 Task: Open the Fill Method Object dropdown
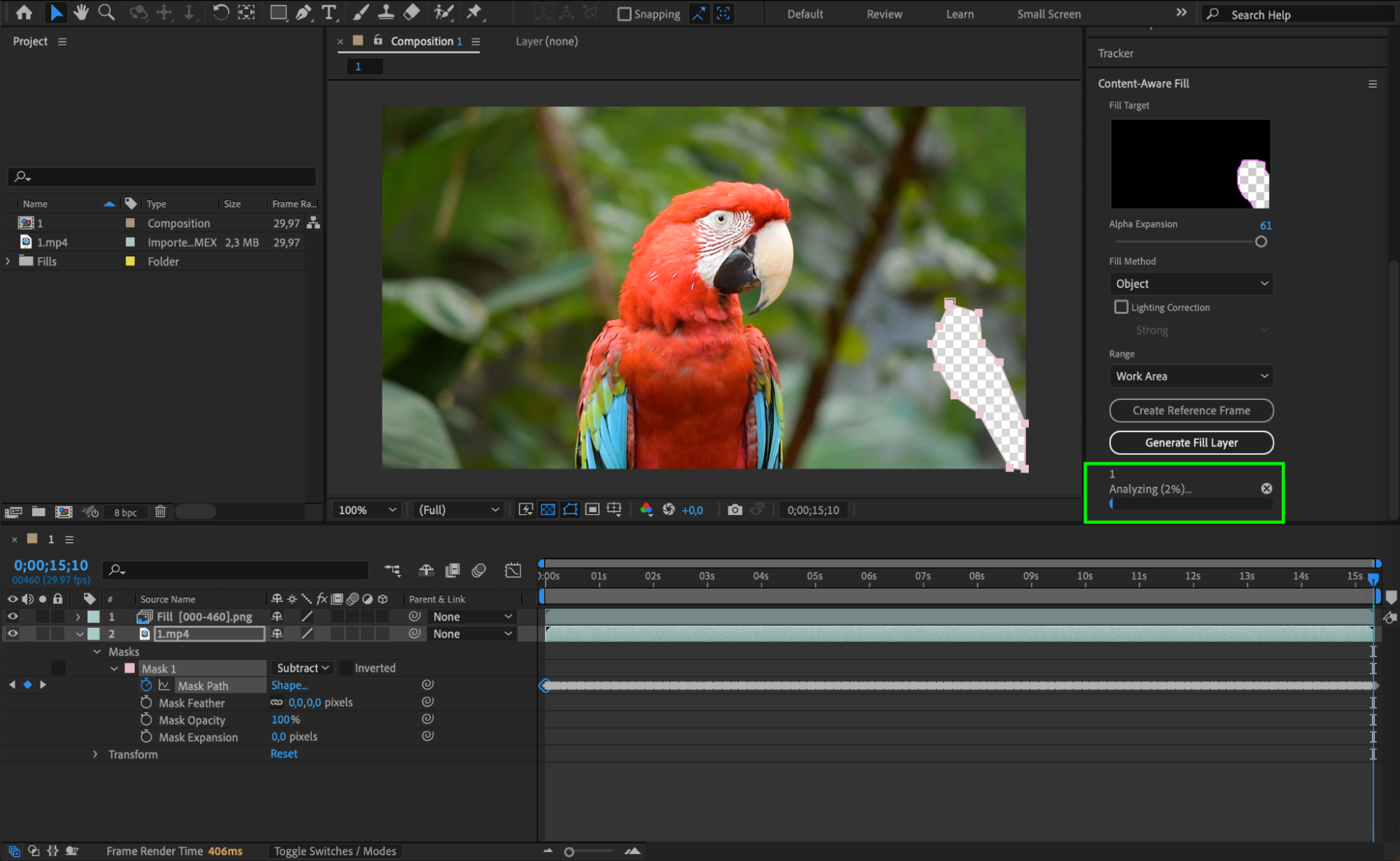tap(1191, 284)
